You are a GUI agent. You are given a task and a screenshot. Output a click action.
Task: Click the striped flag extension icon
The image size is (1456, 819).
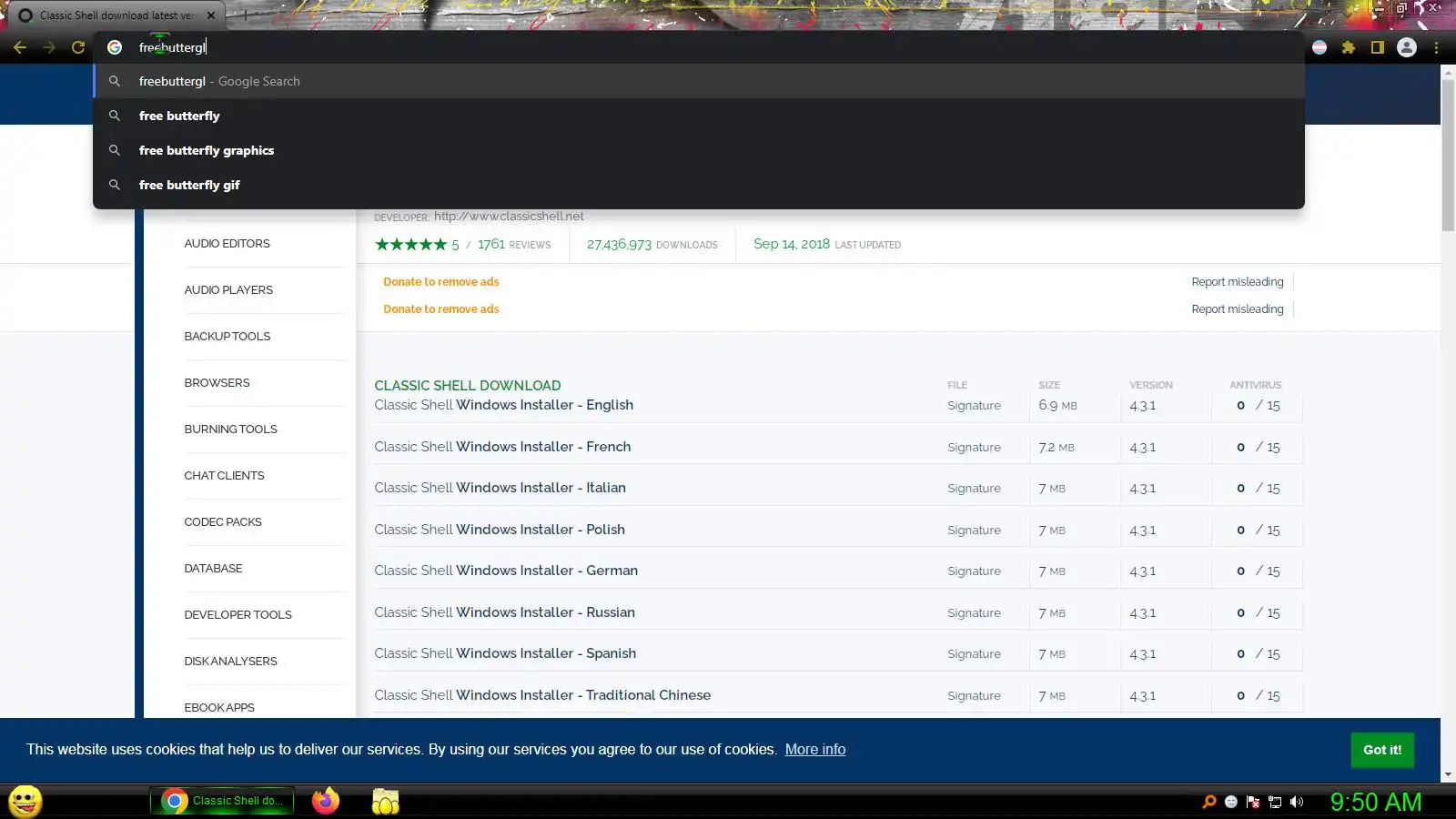click(x=1319, y=47)
